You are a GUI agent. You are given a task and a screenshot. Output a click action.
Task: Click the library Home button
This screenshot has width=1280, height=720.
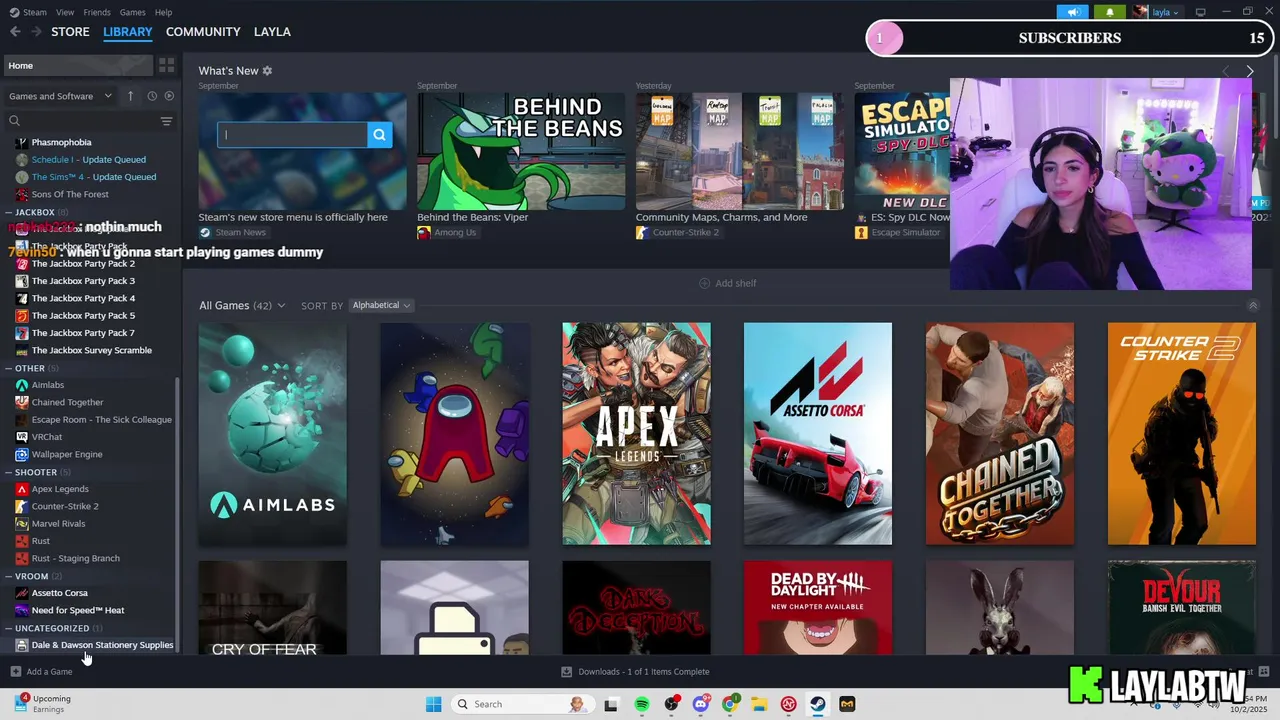pyautogui.click(x=78, y=65)
